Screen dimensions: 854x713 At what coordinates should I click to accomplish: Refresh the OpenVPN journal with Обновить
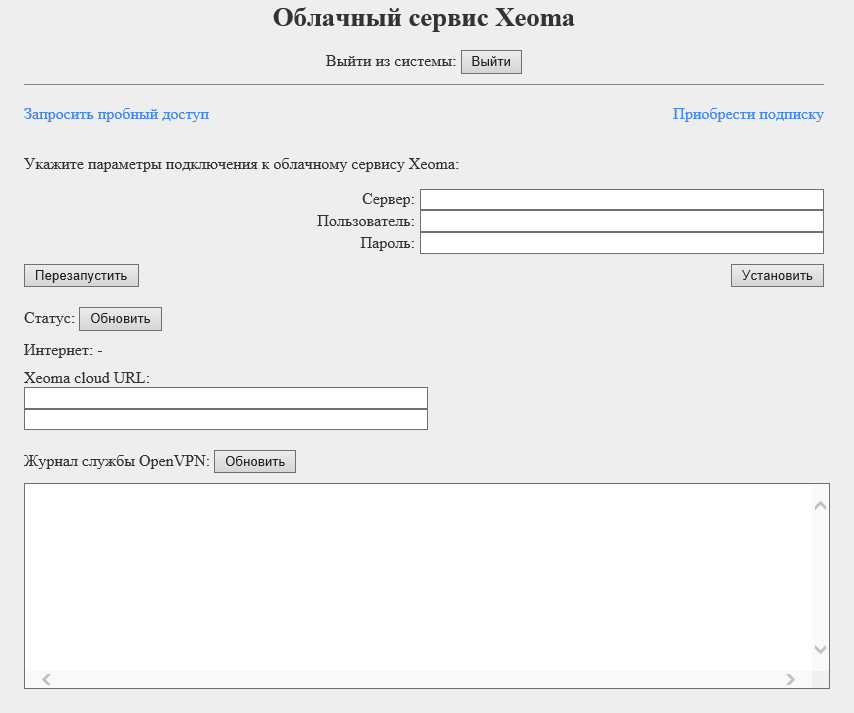(255, 461)
